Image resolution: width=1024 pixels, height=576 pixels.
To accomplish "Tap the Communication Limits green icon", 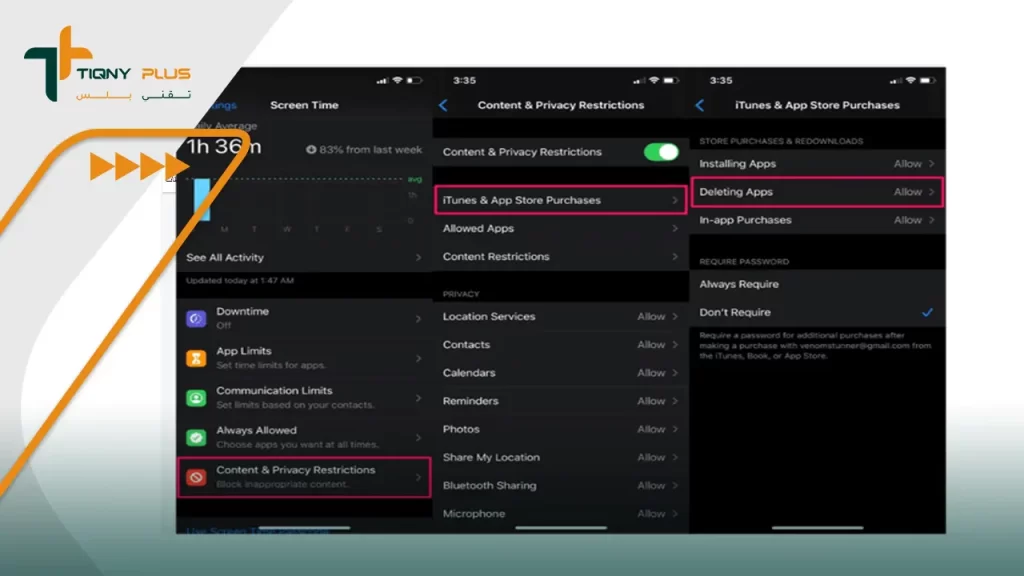I will [x=196, y=398].
